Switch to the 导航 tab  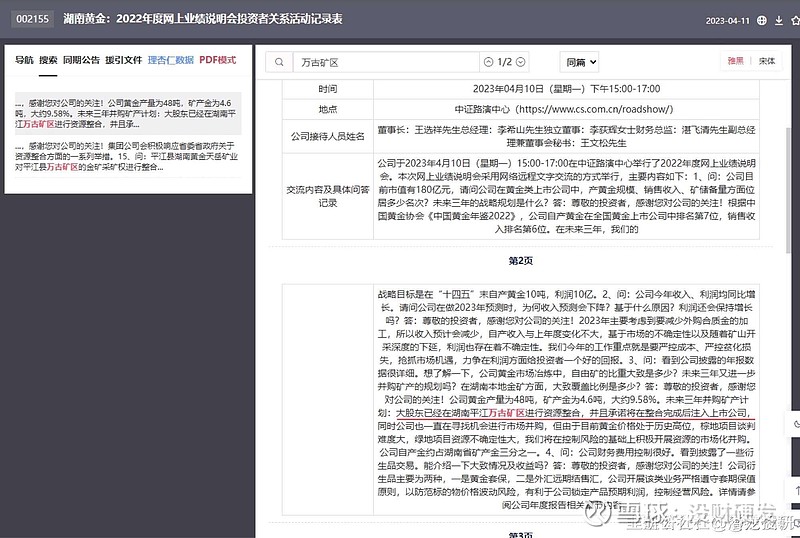[24, 60]
